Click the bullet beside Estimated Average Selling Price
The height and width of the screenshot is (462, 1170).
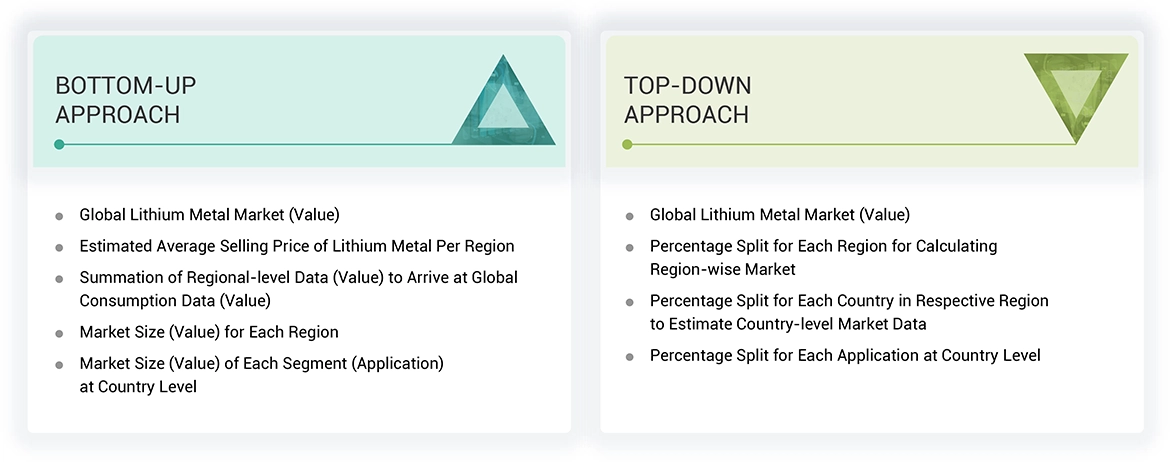[59, 246]
